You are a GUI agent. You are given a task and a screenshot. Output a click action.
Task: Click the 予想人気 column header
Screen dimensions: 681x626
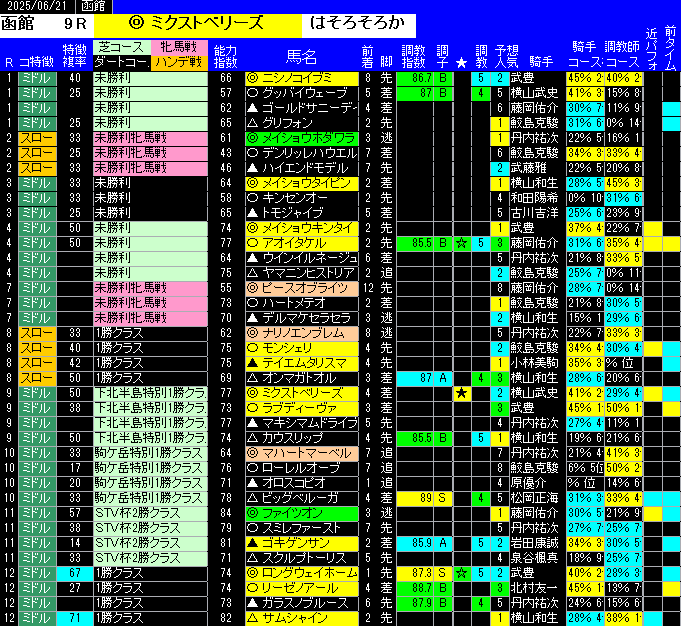pos(506,56)
